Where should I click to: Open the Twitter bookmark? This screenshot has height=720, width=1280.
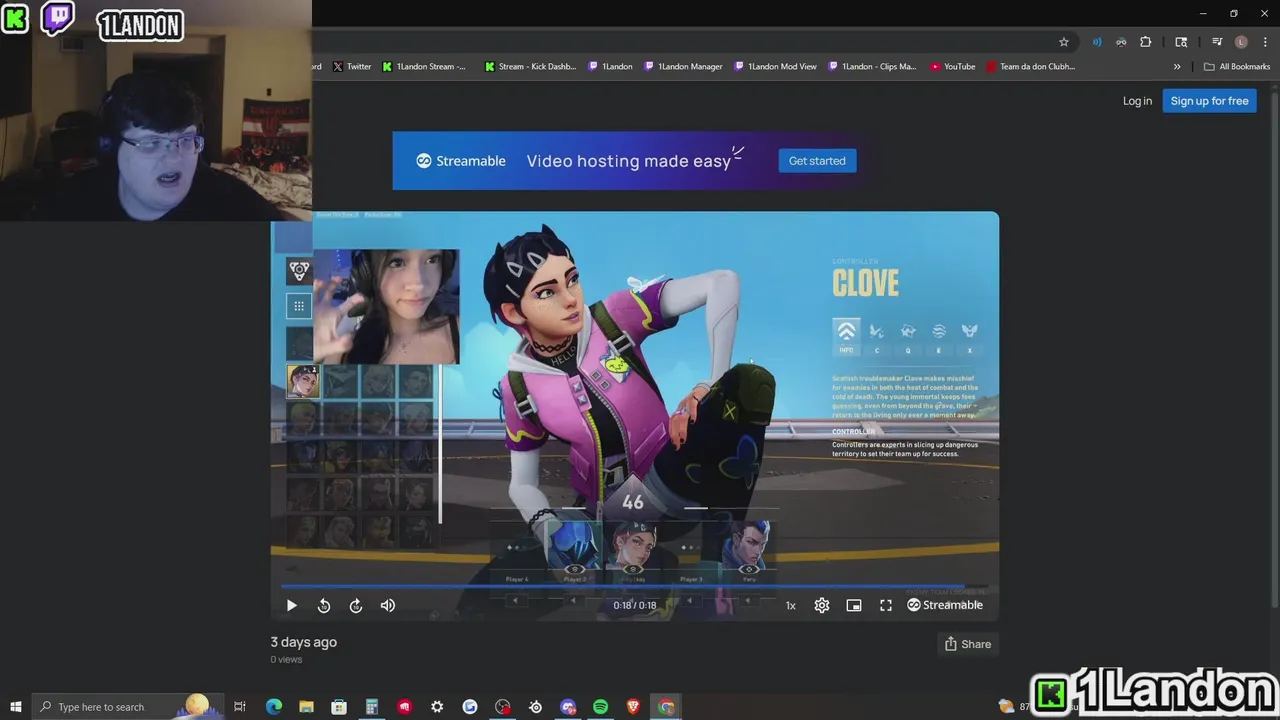pos(352,67)
